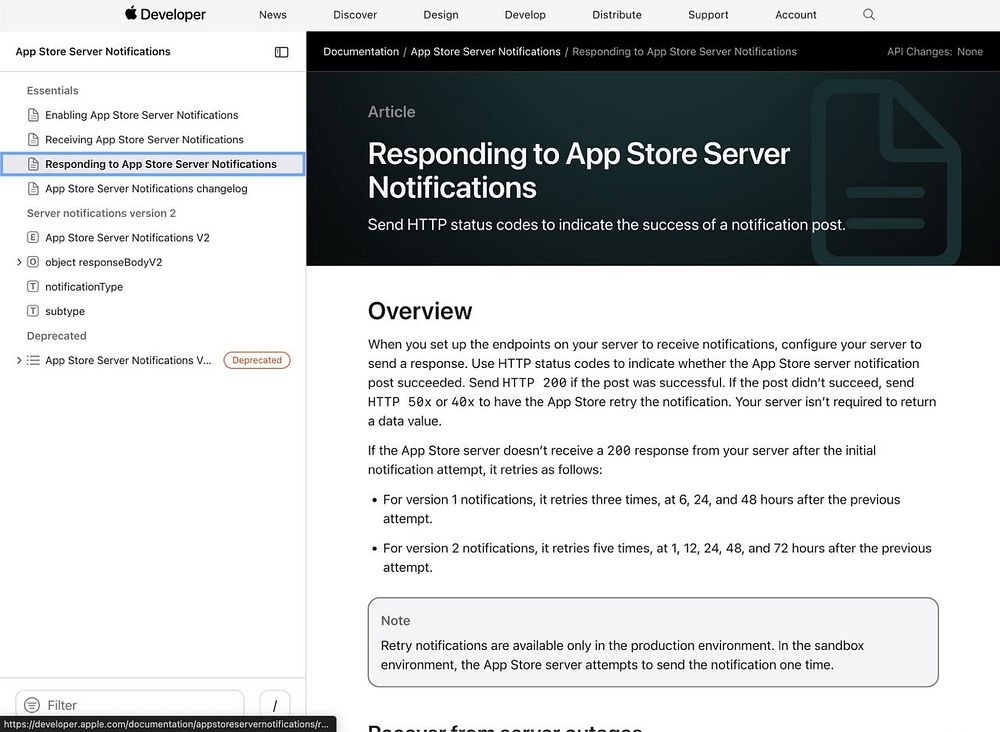Toggle the sidebar panel icon
Screen dimensions: 1000x732
click(282, 52)
